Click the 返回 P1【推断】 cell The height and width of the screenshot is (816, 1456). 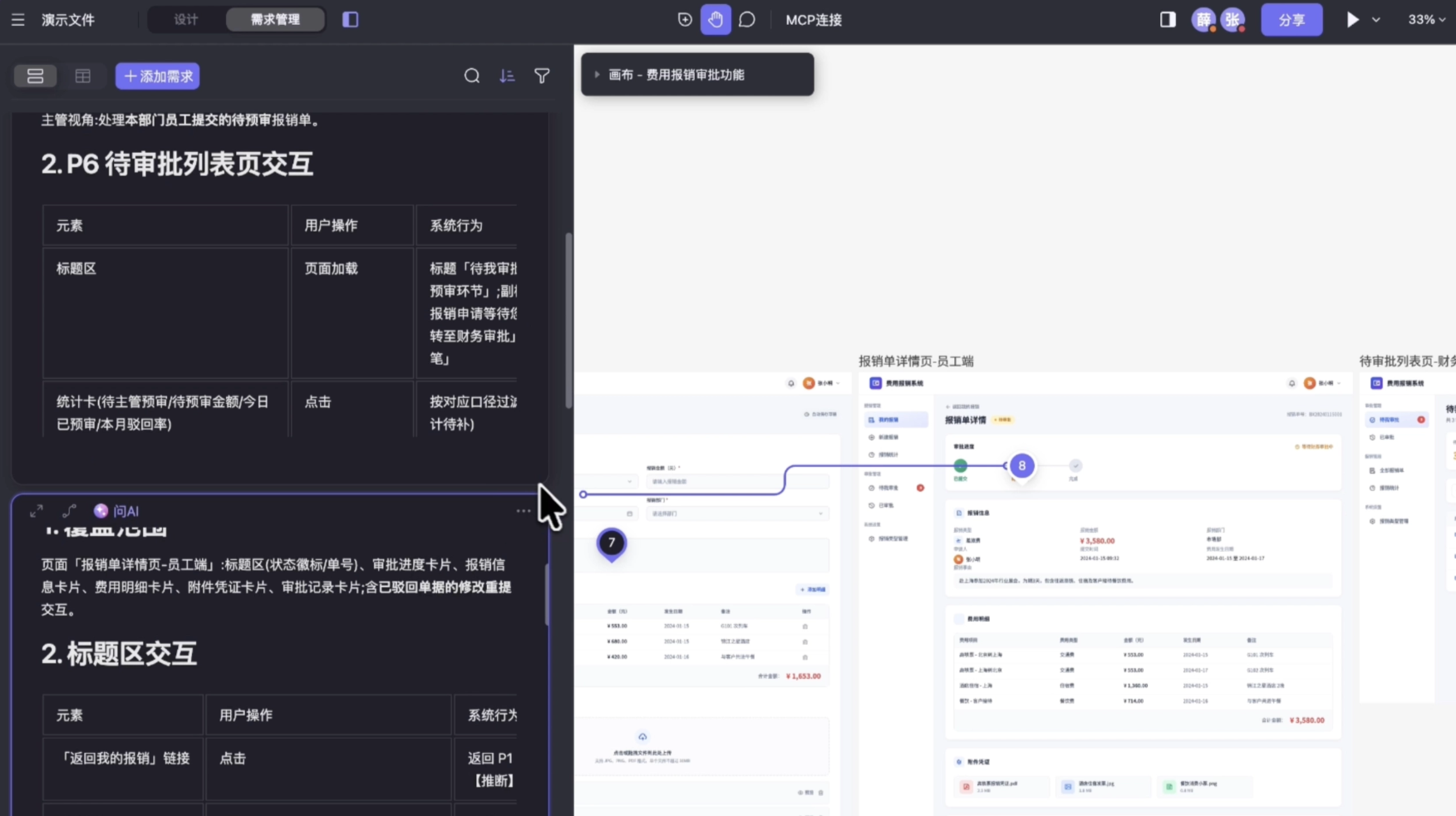pyautogui.click(x=486, y=769)
